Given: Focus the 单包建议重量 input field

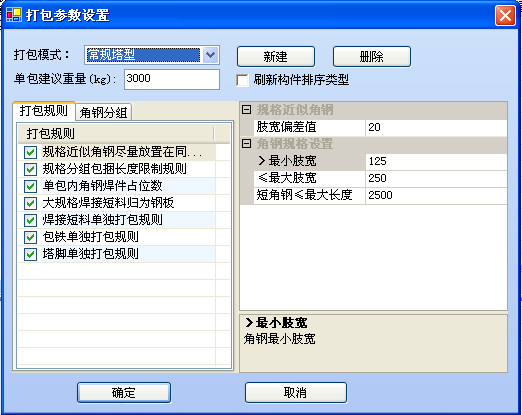Looking at the screenshot, I should (172, 79).
